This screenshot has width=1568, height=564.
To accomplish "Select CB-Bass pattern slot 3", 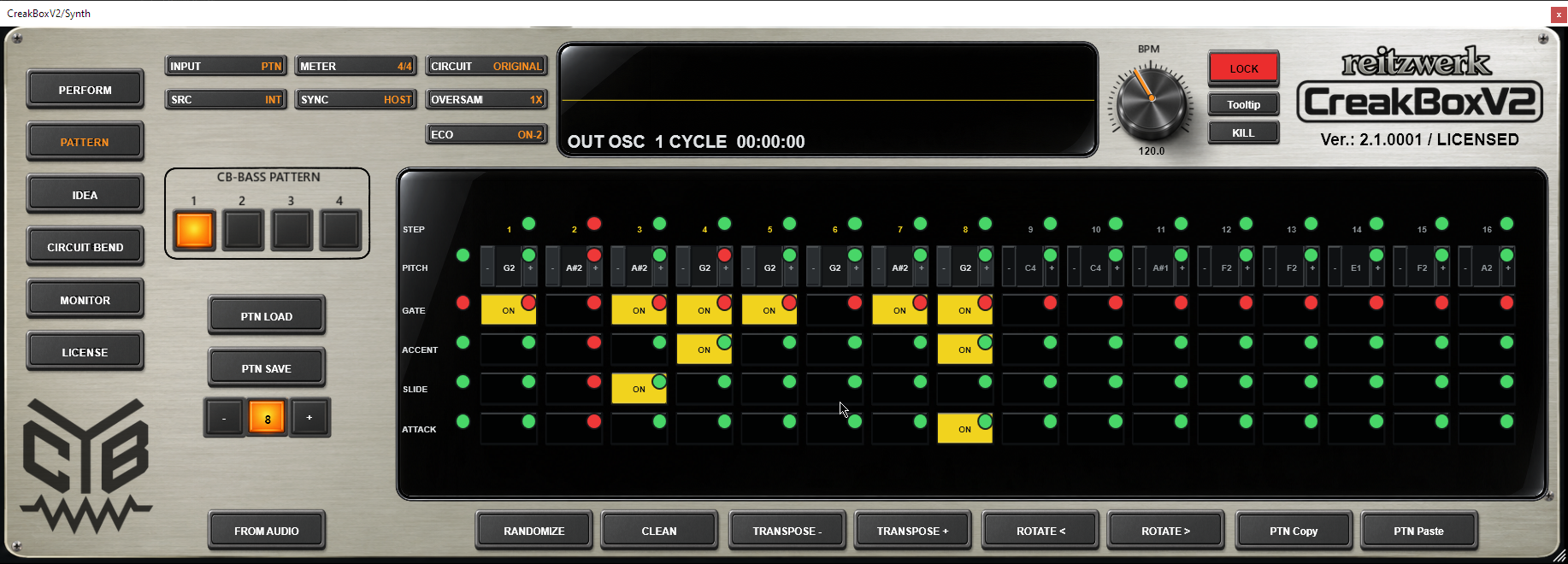I will [x=292, y=230].
